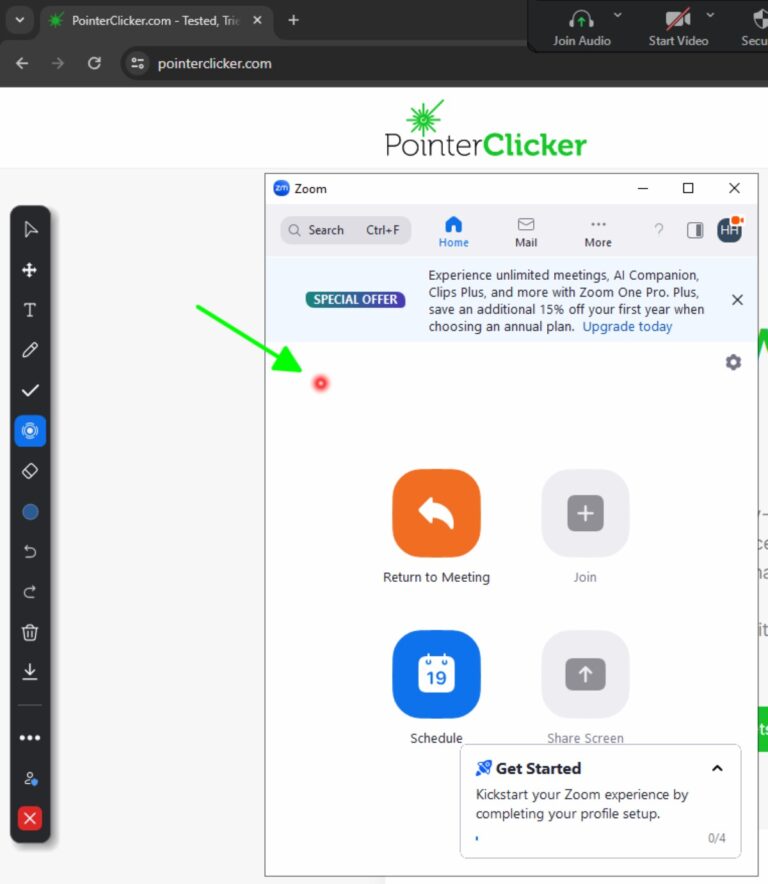The height and width of the screenshot is (884, 768).
Task: Click the Get Started heading
Action: click(539, 768)
